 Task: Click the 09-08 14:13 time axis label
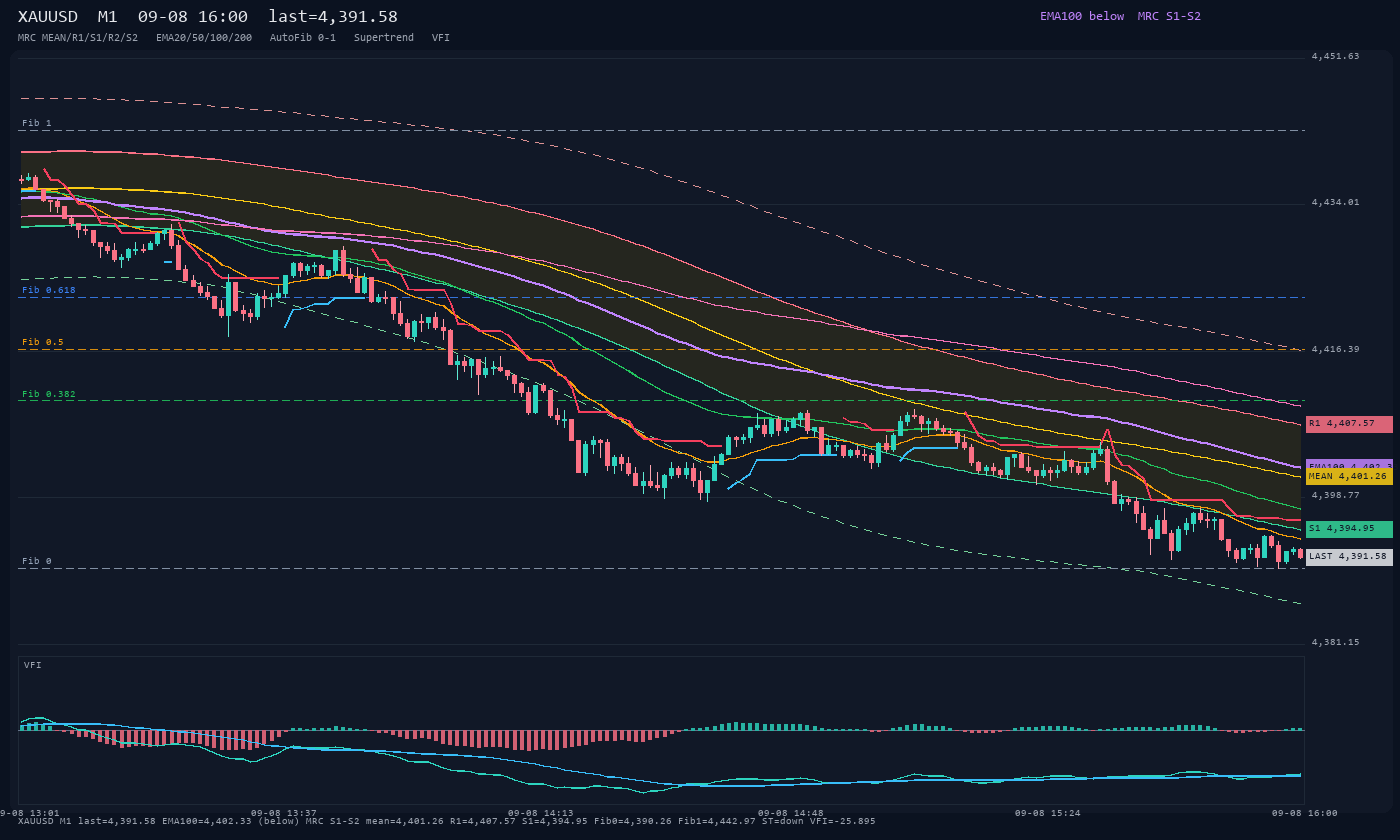(541, 813)
